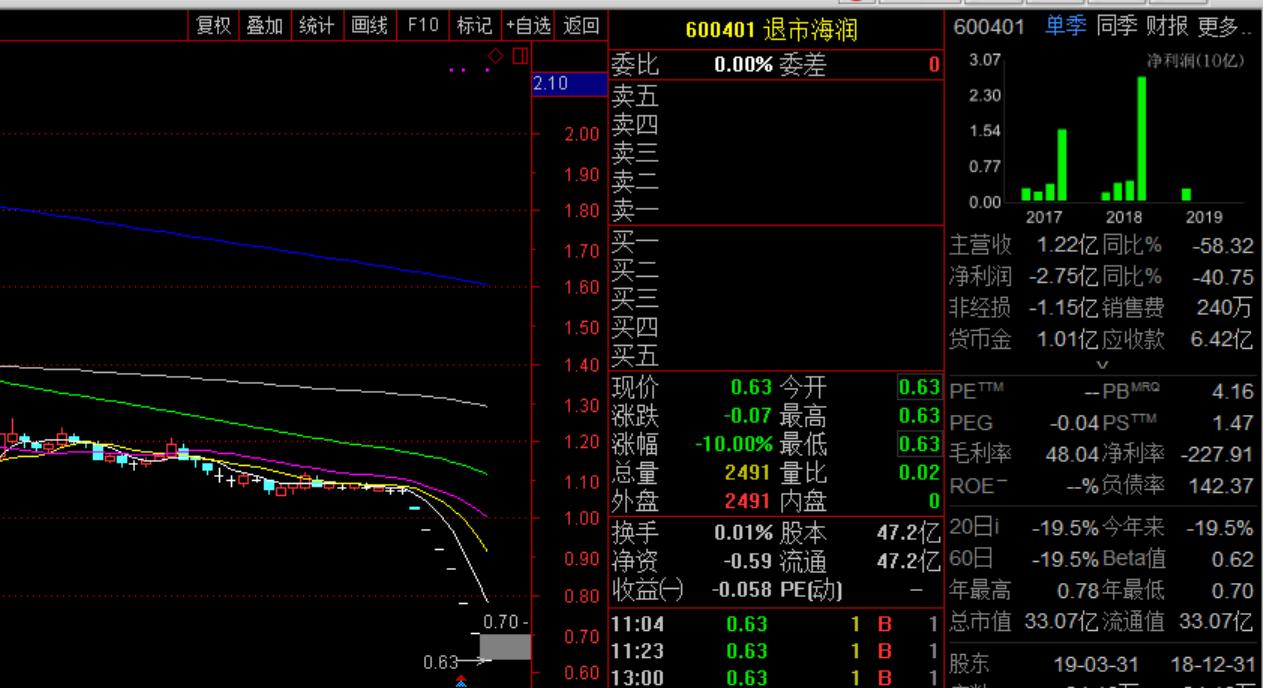1263x688 pixels.
Task: Click 年最低 value 0.70
Action: click(x=1233, y=591)
